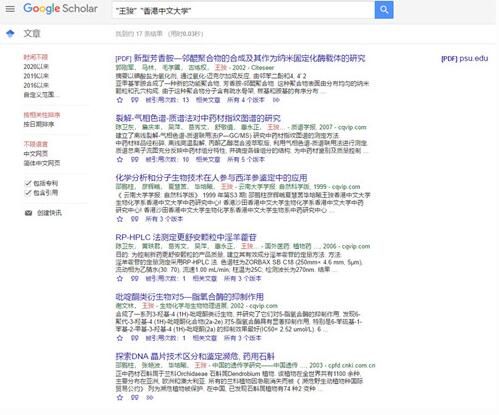Expand more options arrows under first result
499x415 pixels.
coord(276,100)
